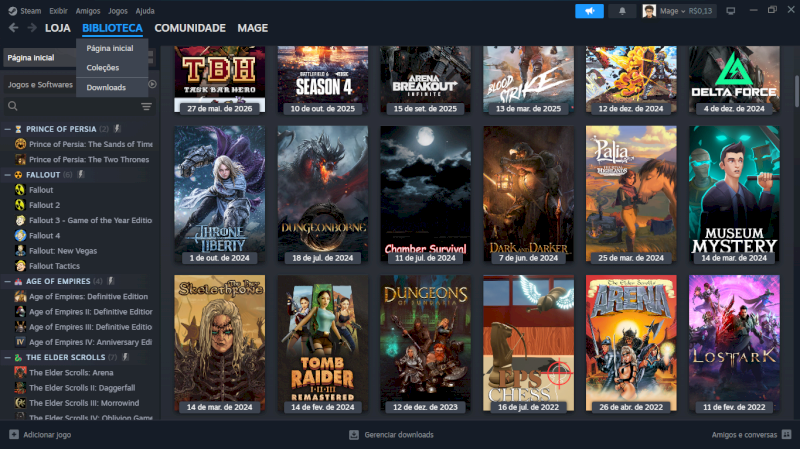Image resolution: width=800 pixels, height=449 pixels.
Task: Collapse the PRINCE OF PERSIA collection
Action: 7,129
